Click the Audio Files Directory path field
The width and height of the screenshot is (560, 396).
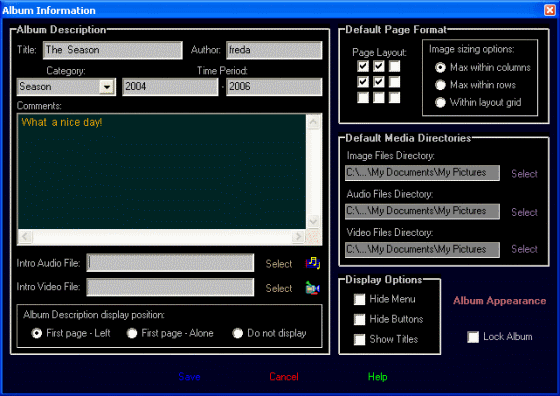[422, 211]
